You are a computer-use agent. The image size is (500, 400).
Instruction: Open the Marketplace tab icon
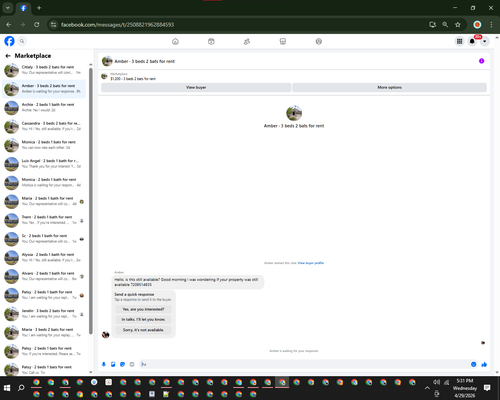tap(283, 41)
